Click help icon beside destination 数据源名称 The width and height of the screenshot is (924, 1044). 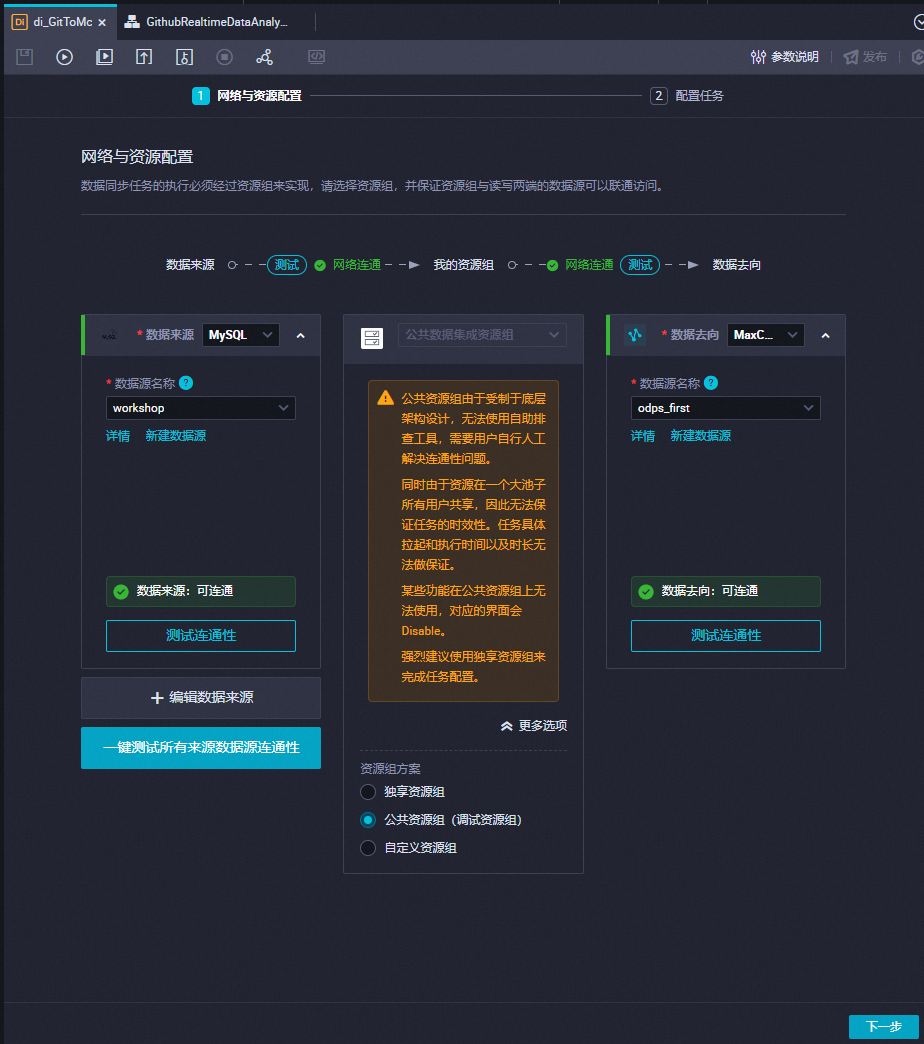pyautogui.click(x=711, y=383)
